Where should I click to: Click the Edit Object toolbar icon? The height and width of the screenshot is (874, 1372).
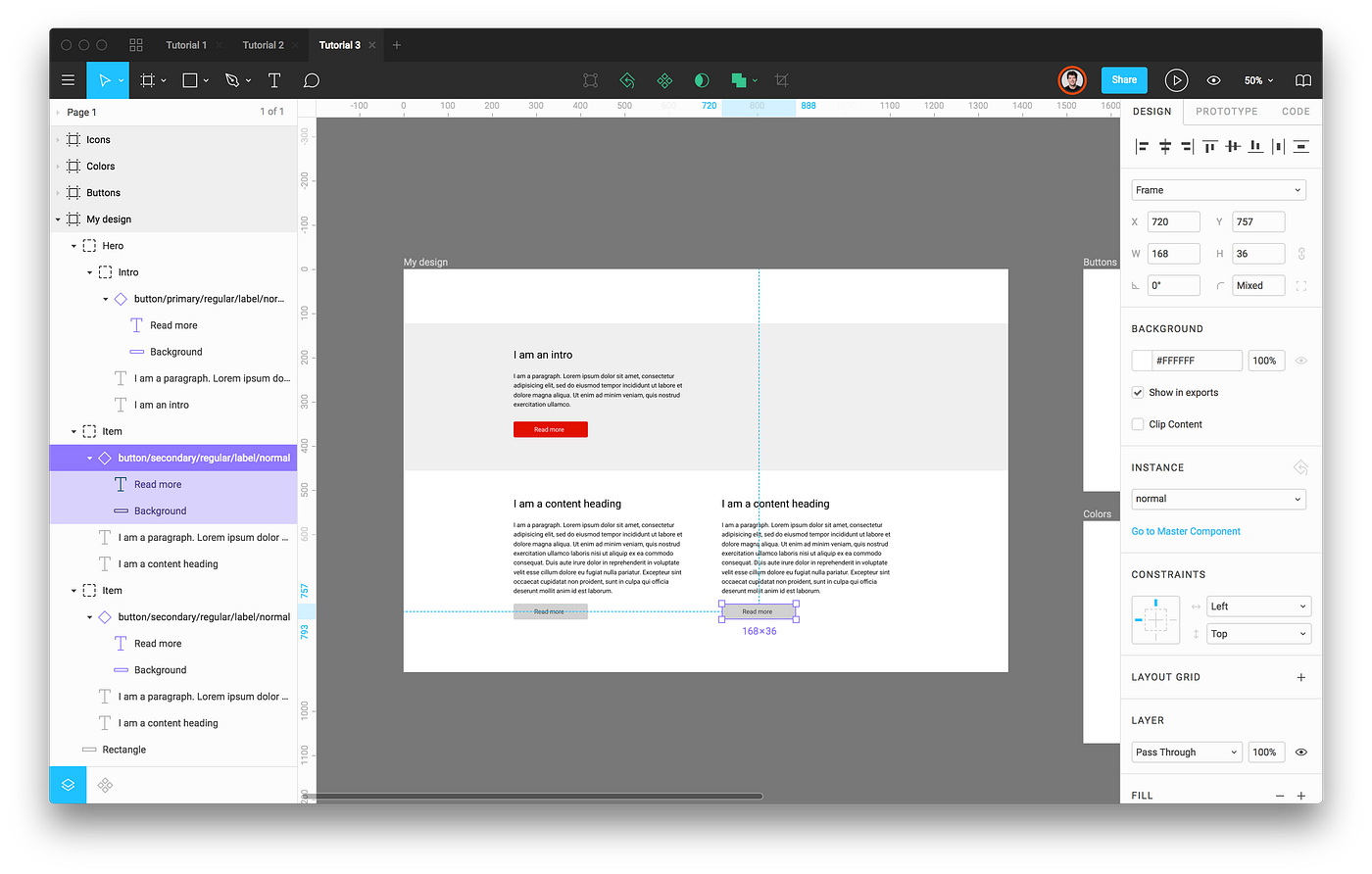(x=590, y=80)
